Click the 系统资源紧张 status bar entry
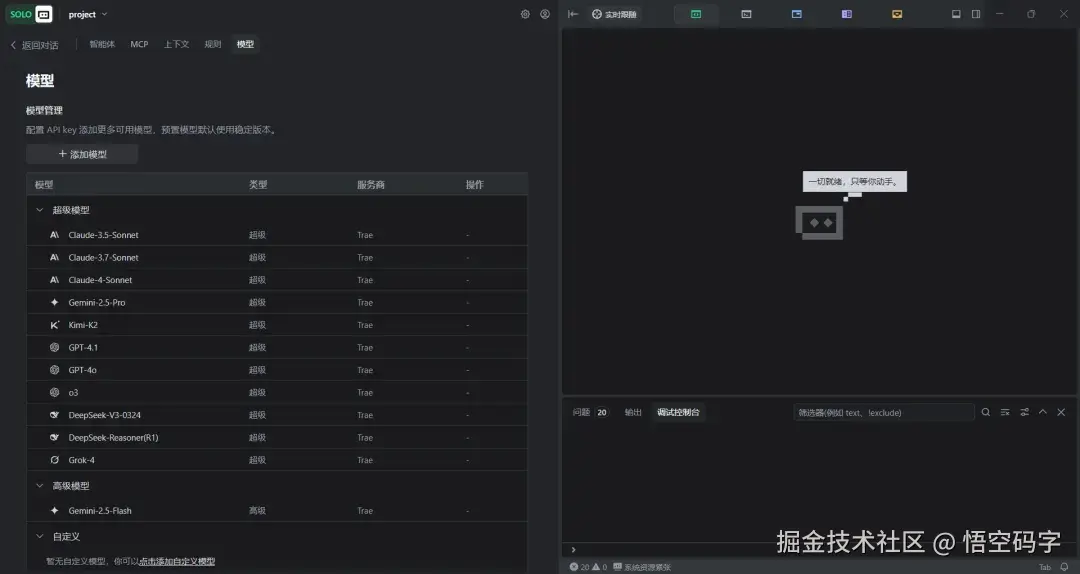This screenshot has height=574, width=1080. [x=642, y=567]
